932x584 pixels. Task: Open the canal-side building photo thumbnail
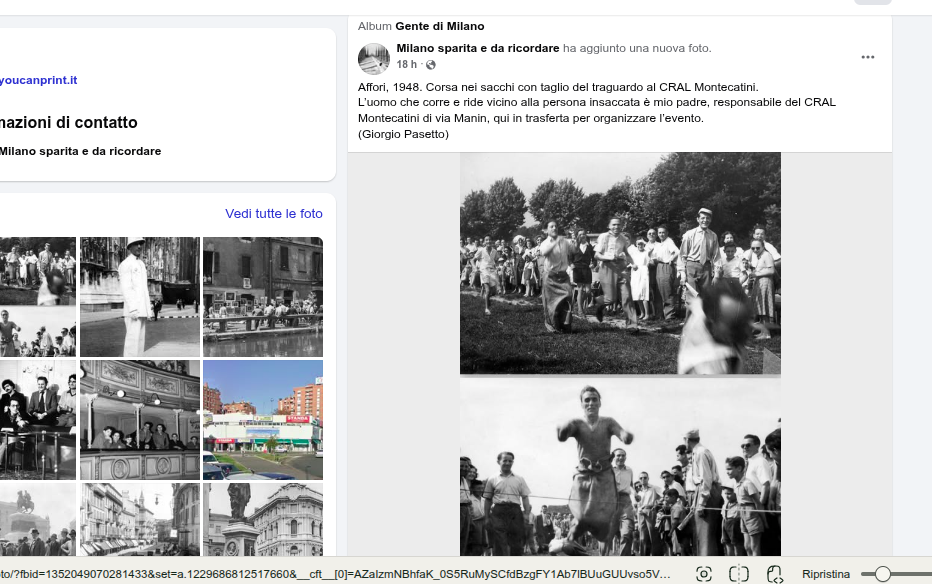262,297
